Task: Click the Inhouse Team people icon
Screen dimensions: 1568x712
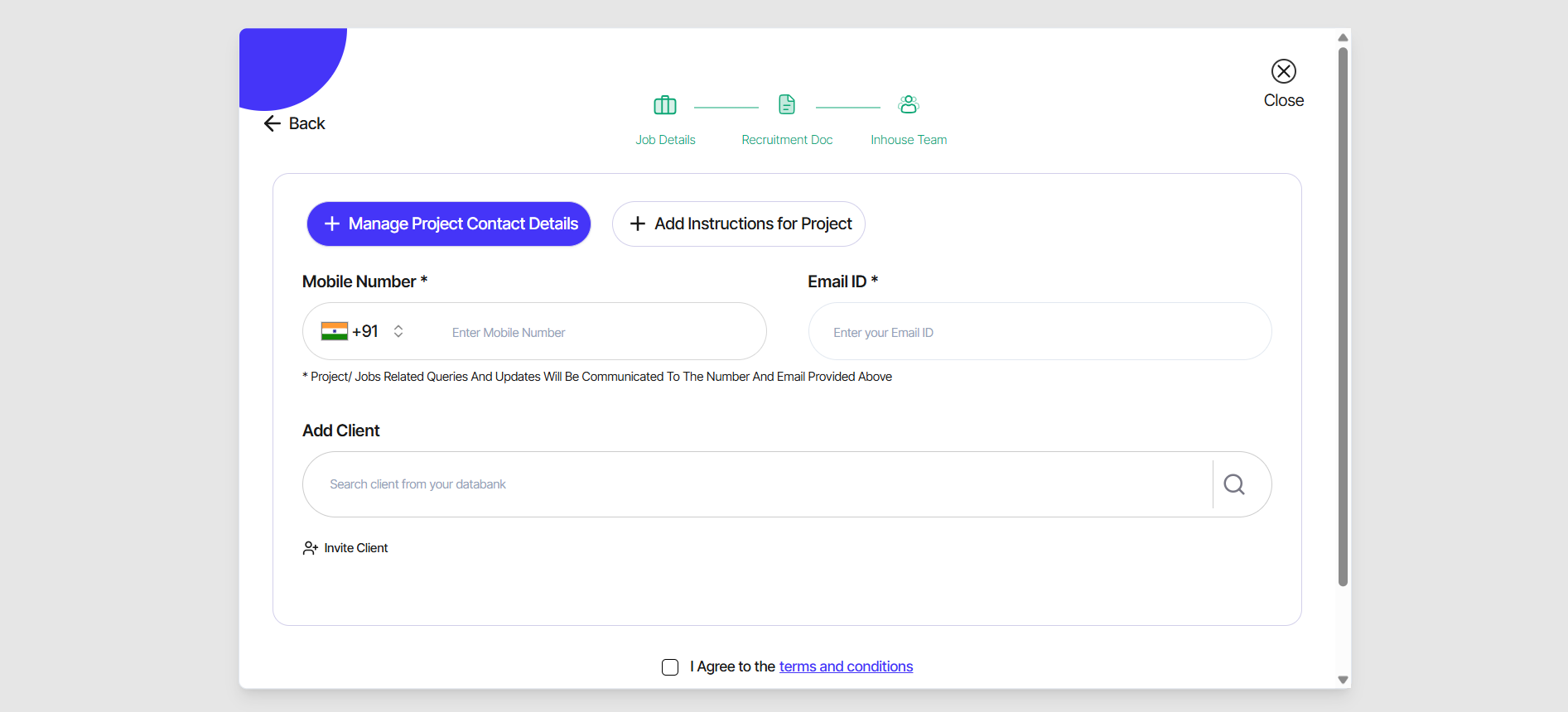Action: [909, 104]
